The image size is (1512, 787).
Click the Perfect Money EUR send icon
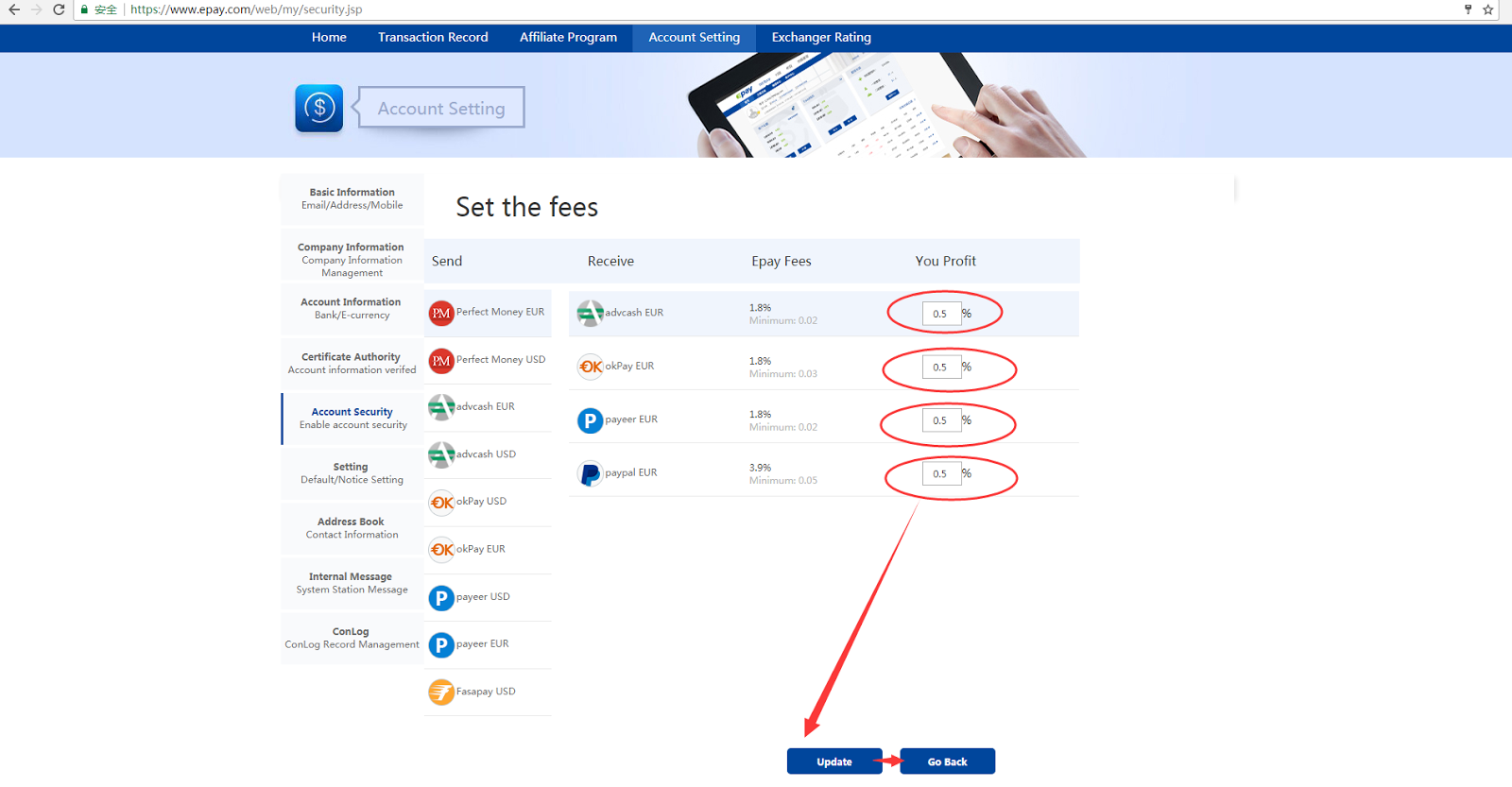click(441, 313)
